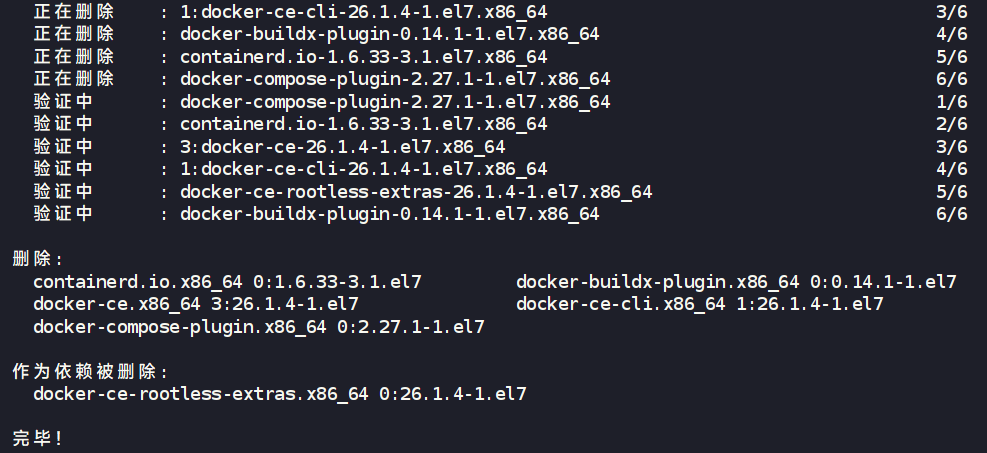Click docker-compose-plugin package in the 正在删除 row
The width and height of the screenshot is (987, 453).
pos(395,79)
